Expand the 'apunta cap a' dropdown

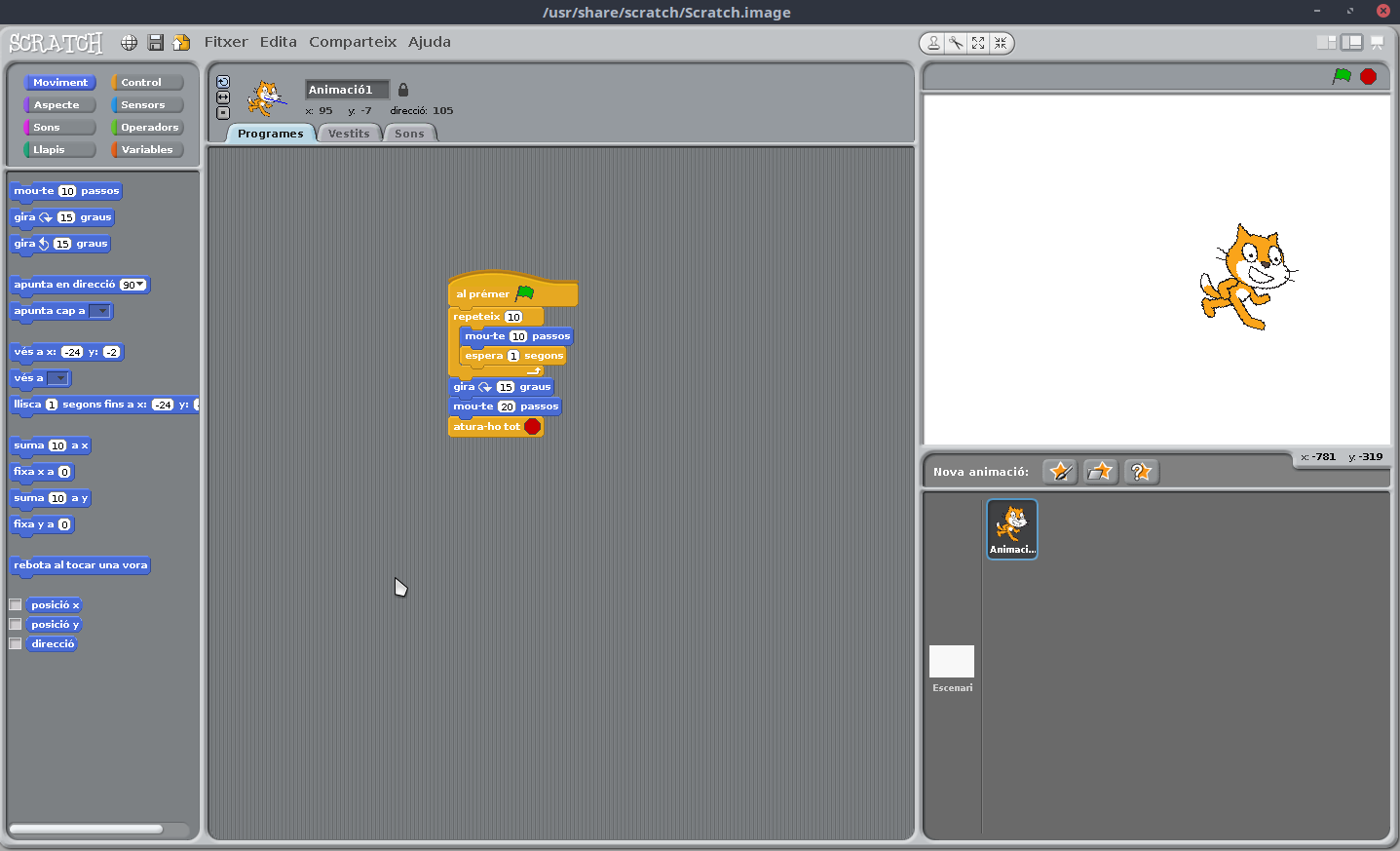100,312
